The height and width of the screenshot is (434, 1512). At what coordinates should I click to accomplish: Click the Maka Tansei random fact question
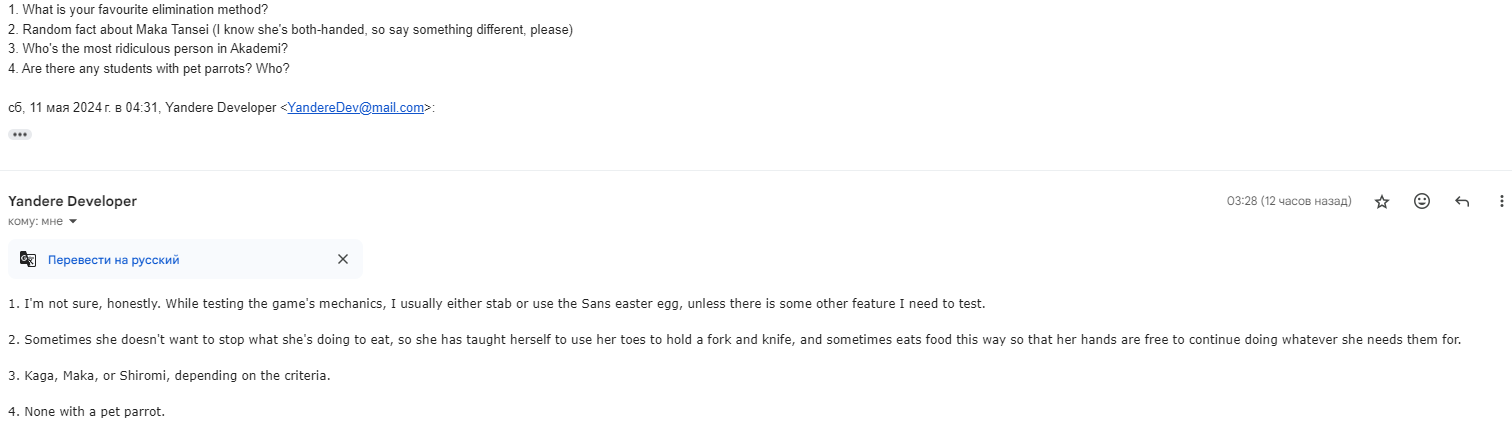pyautogui.click(x=290, y=29)
